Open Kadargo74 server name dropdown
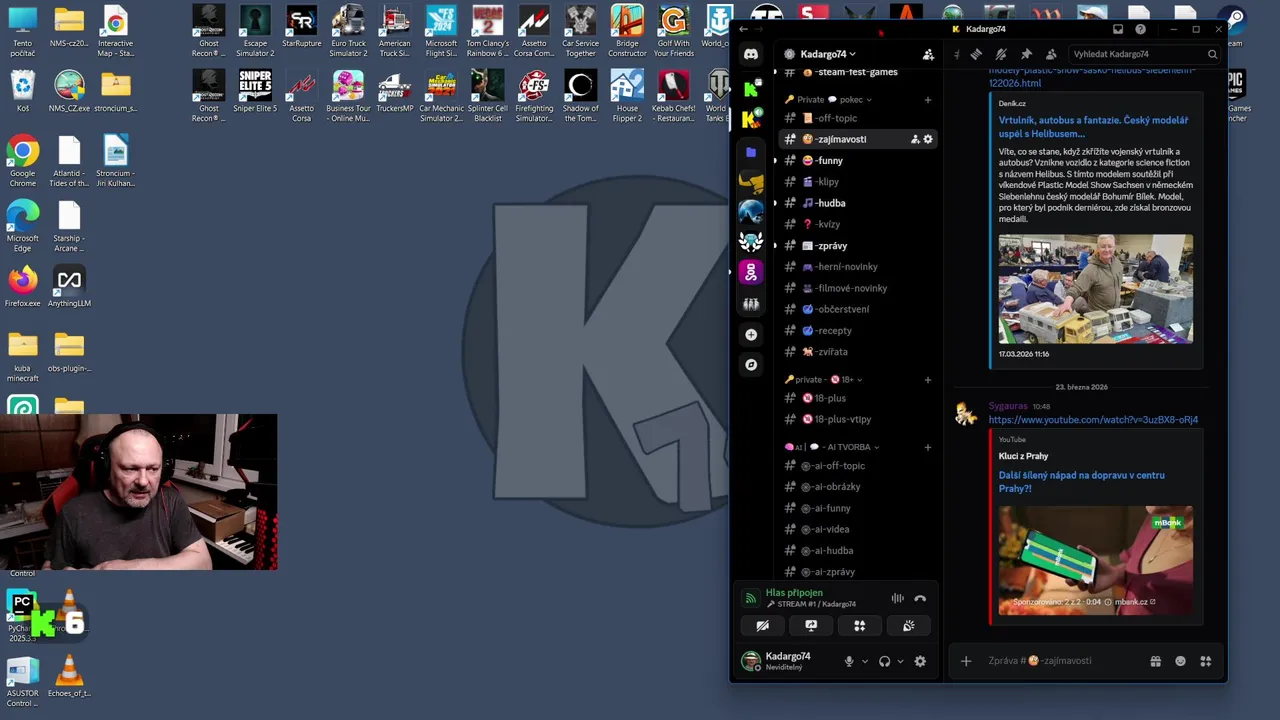 [828, 54]
